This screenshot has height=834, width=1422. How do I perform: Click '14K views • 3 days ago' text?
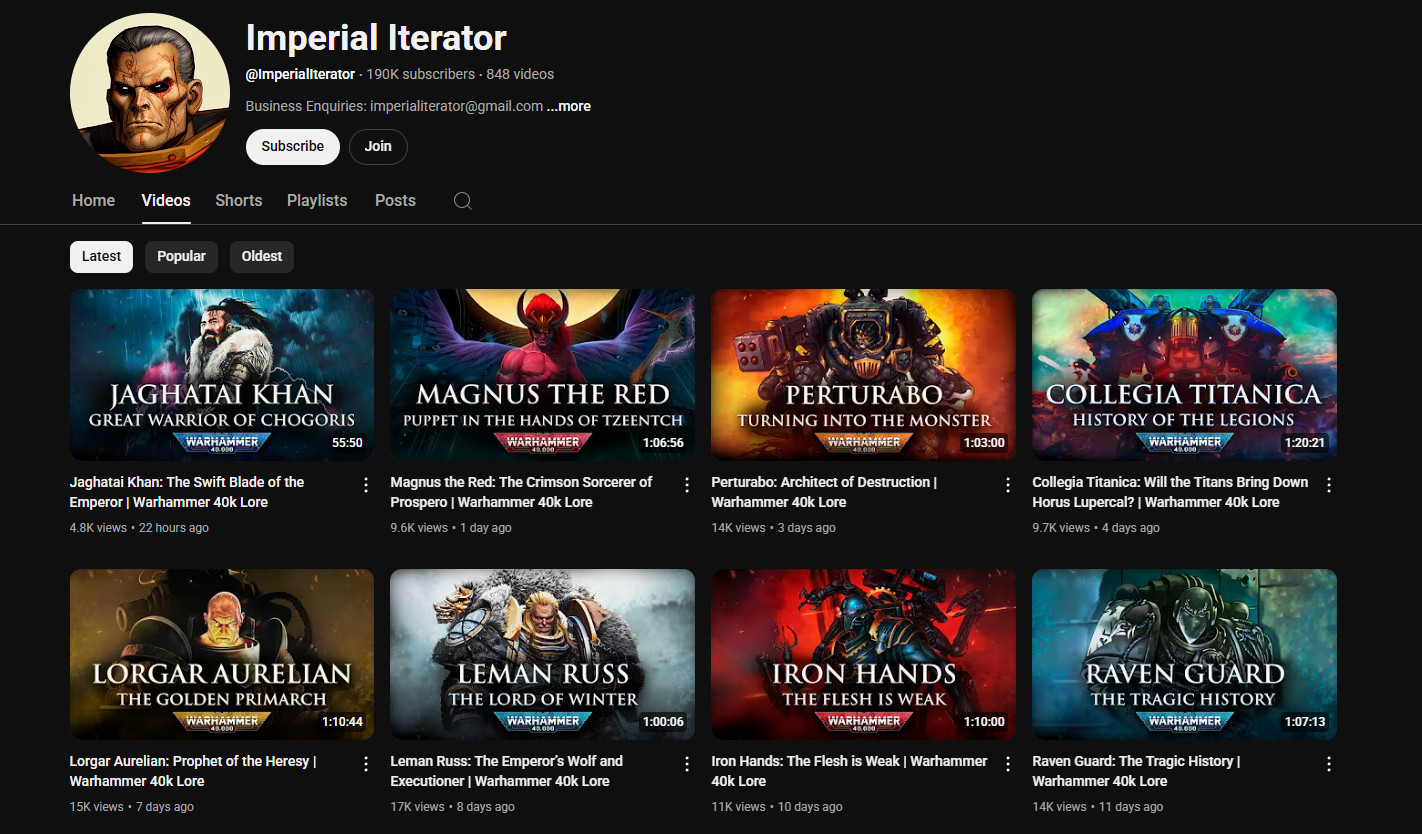(773, 528)
